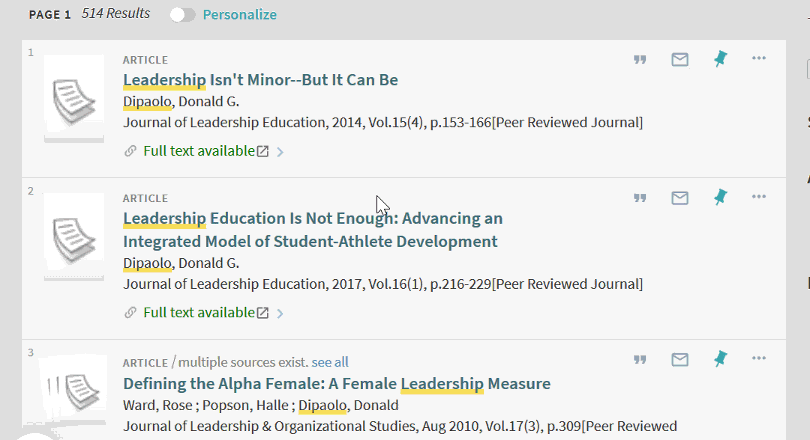
Task: Open more actions ellipsis for result 2
Action: point(759,196)
